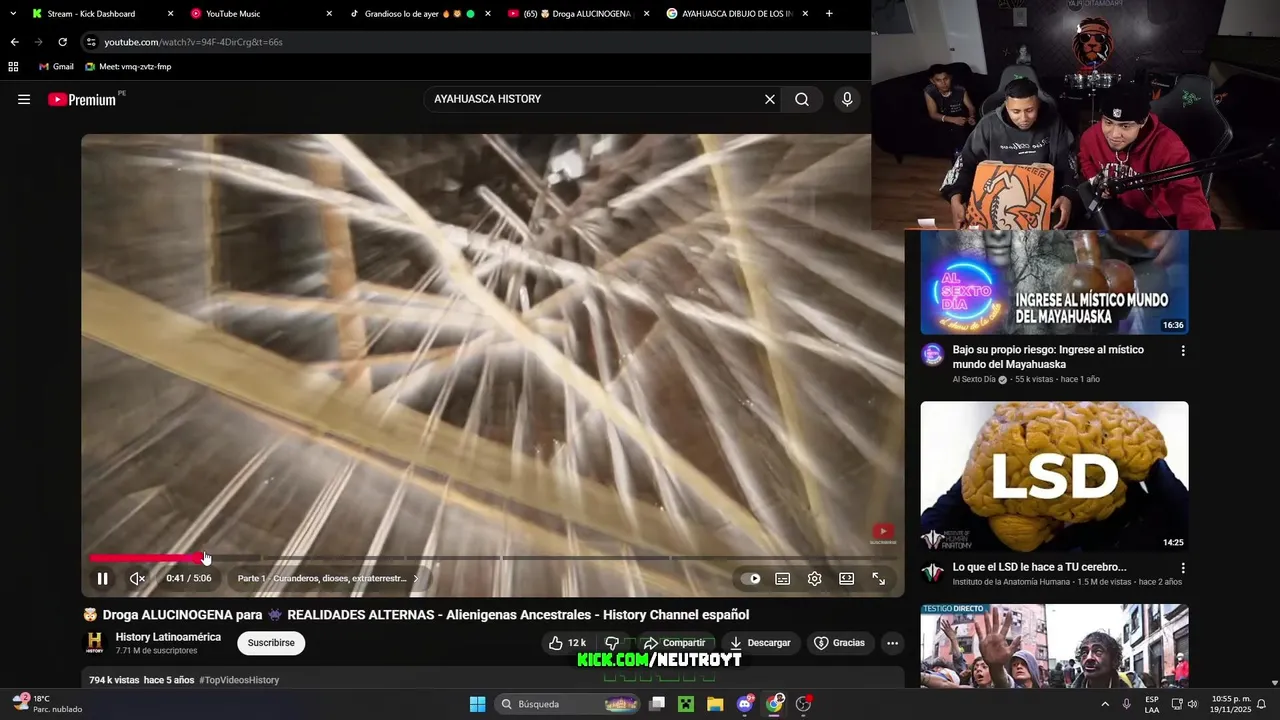Switch to 'Grandioso lo de ayer' TikTok tab
Image resolution: width=1280 pixels, height=720 pixels.
tap(420, 14)
